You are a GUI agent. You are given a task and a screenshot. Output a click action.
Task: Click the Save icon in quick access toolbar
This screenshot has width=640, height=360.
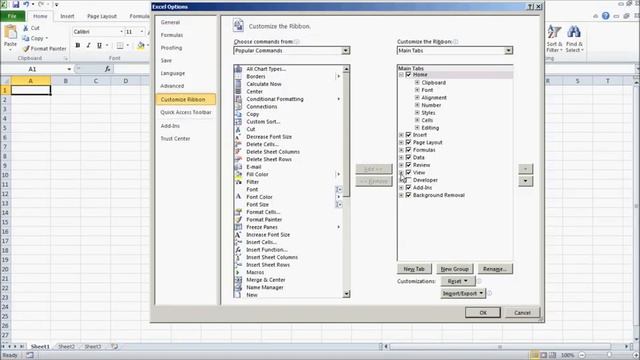(16, 4)
